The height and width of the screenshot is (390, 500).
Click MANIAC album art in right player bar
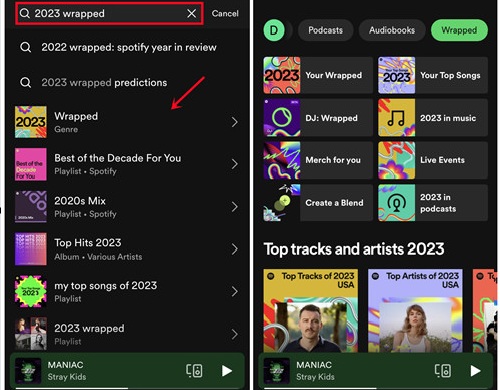coord(277,371)
